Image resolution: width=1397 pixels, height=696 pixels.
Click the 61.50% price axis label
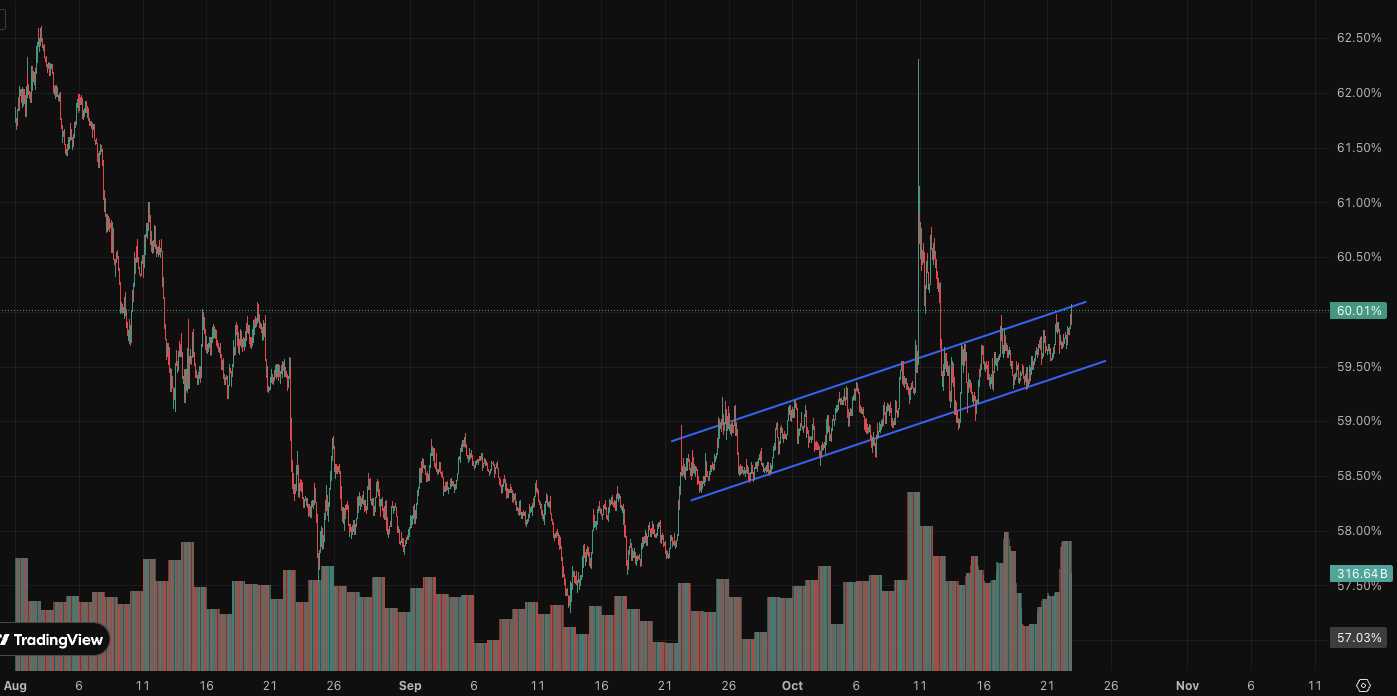(1359, 148)
